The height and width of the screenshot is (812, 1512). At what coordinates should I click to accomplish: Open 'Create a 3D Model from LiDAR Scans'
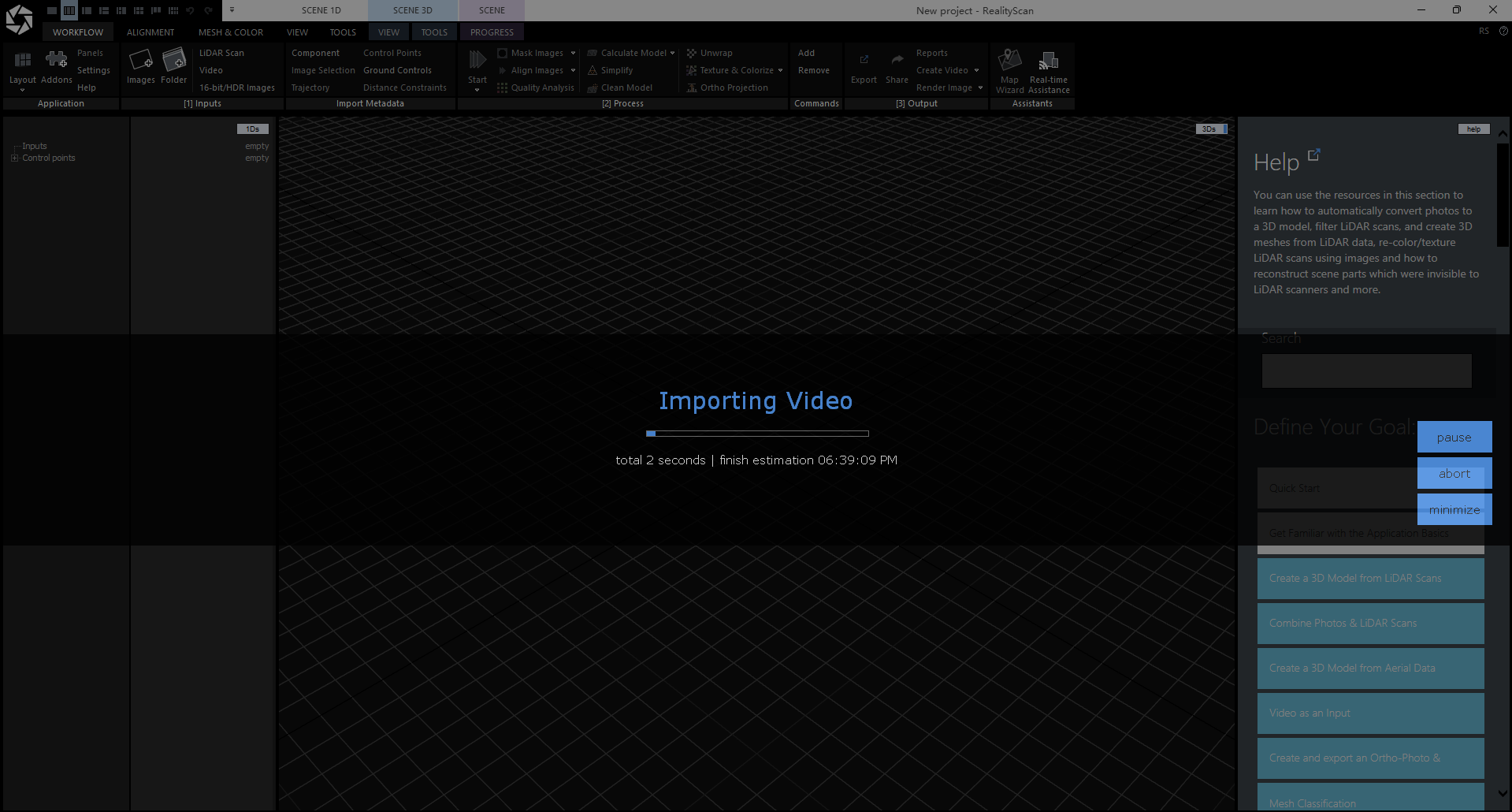1371,578
